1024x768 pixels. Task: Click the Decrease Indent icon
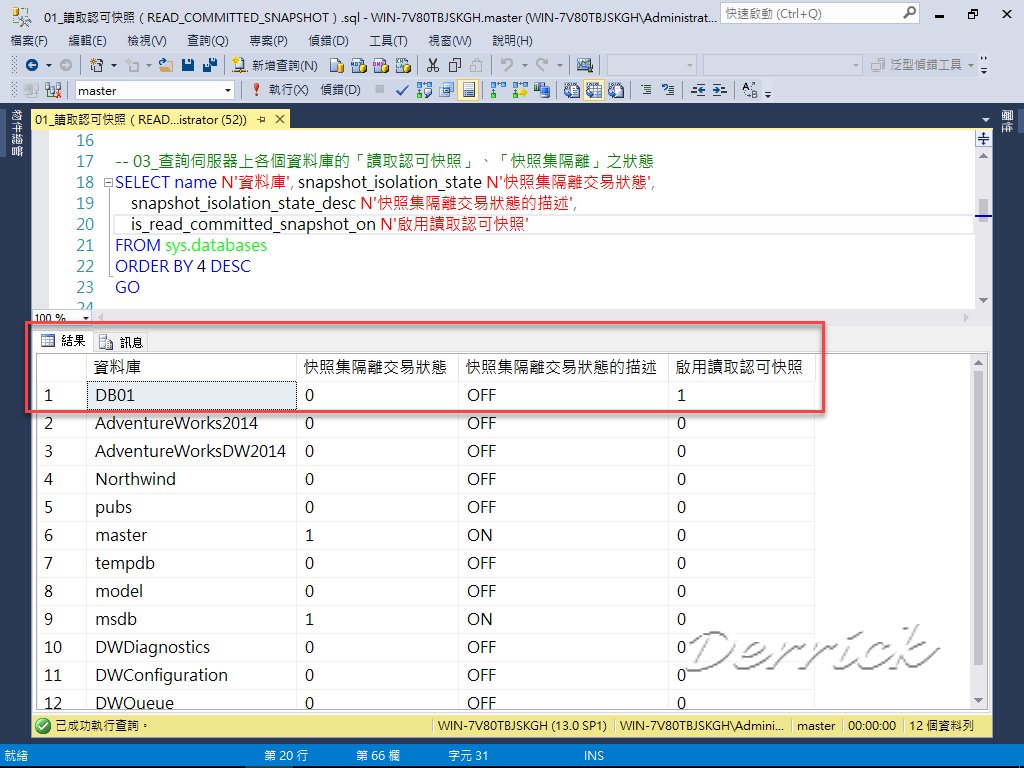point(697,90)
